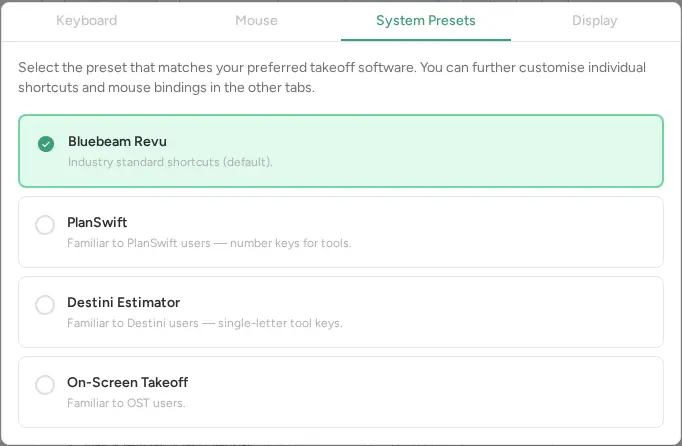Viewport: 682px width, 446px height.
Task: Choose the Destini Estimator radio button
Action: pos(45,305)
